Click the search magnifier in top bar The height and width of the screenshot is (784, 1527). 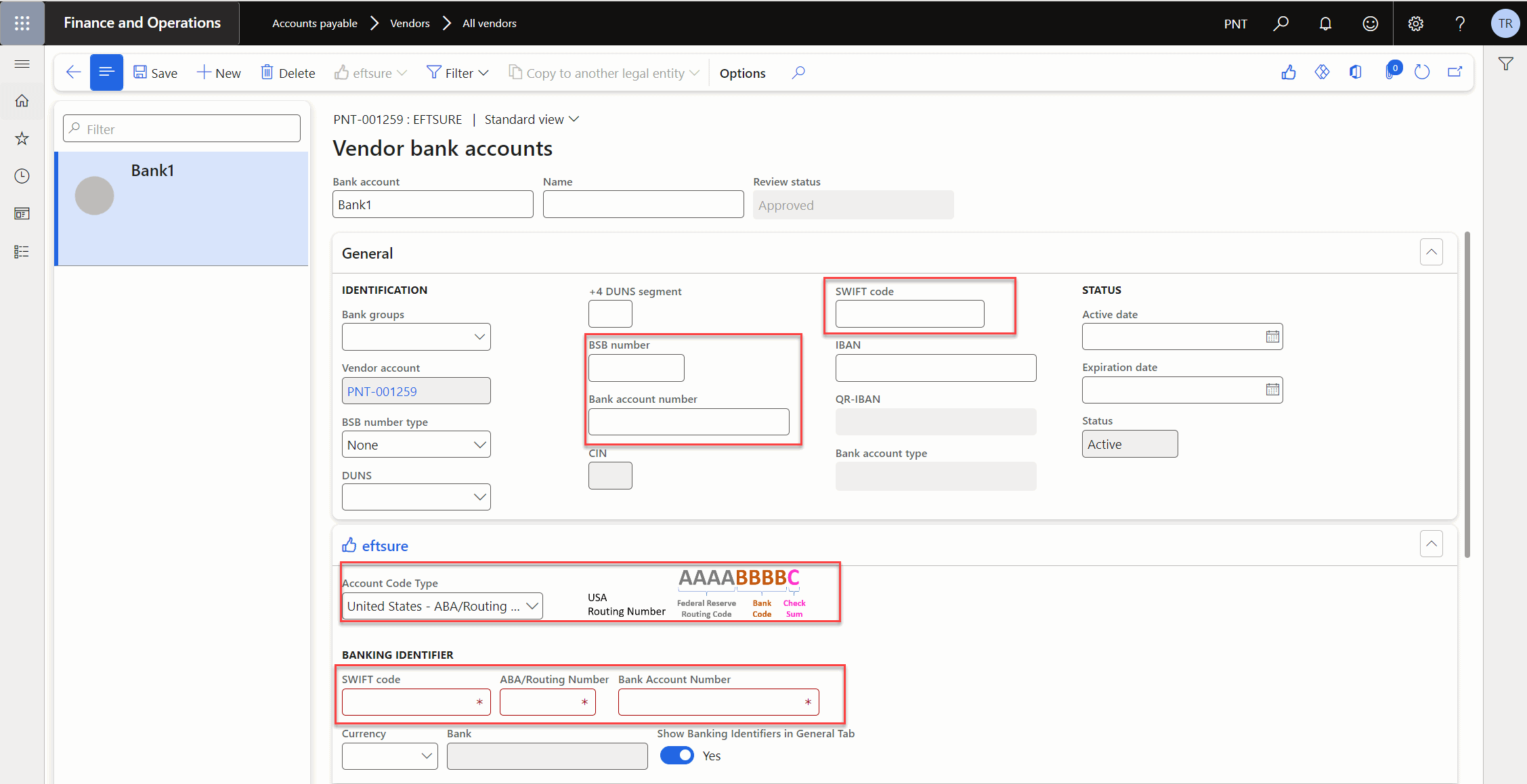pyautogui.click(x=1281, y=24)
